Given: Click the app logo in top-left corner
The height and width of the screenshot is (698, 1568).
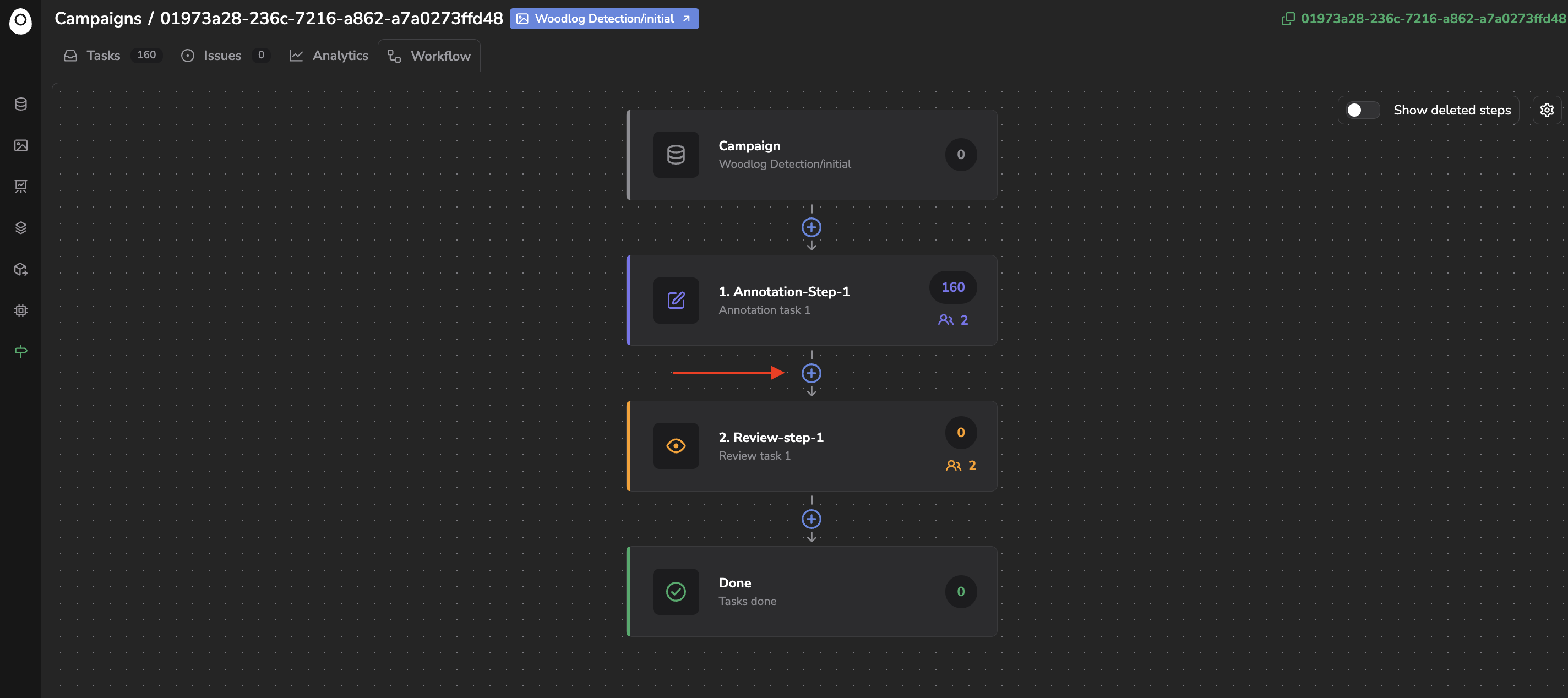Looking at the screenshot, I should [x=21, y=21].
